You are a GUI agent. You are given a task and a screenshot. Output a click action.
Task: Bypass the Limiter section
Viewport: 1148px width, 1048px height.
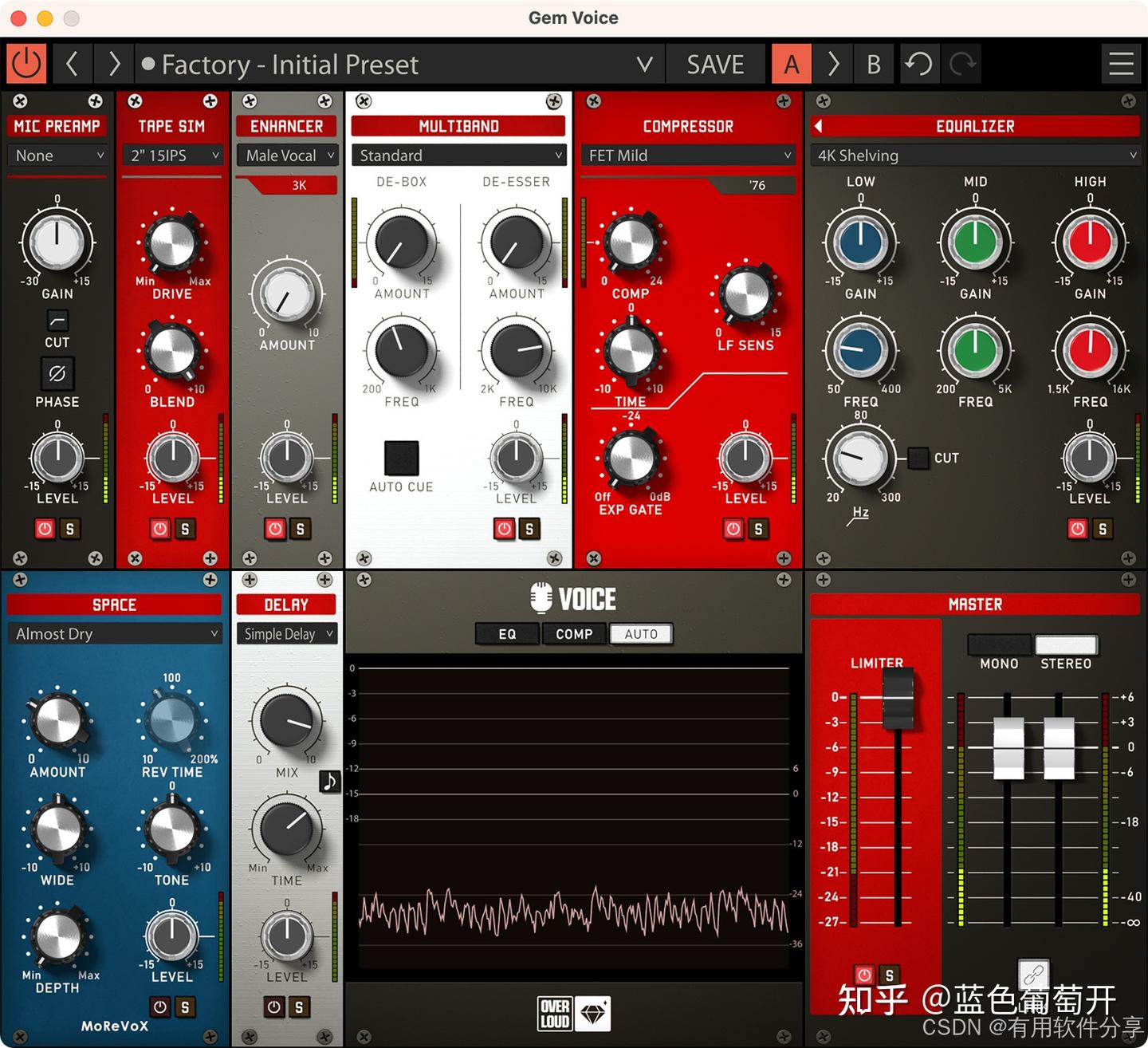(x=864, y=975)
